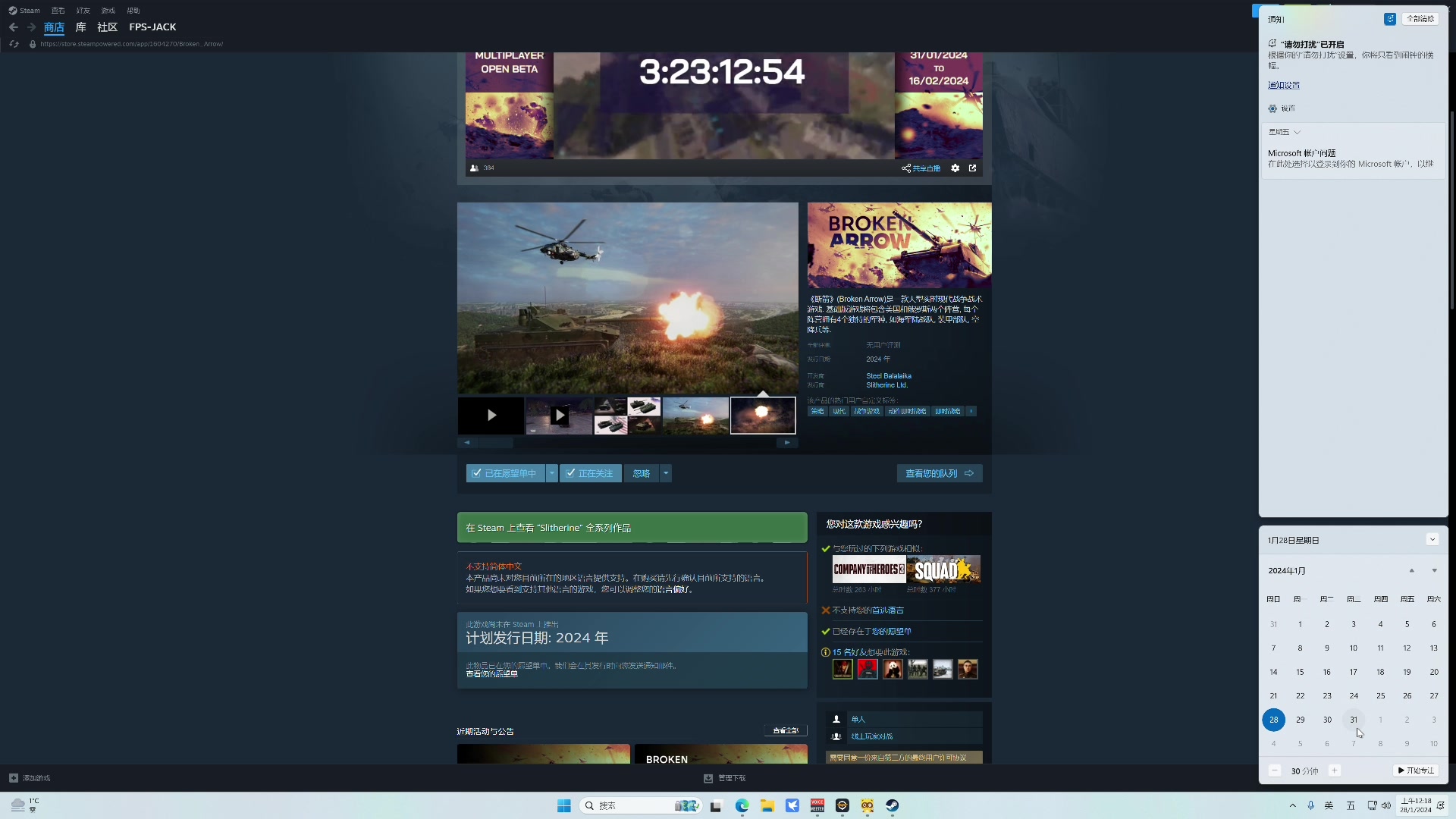The image size is (1456, 819).
Task: Open publisher link Slitherine Ltd.
Action: (886, 385)
